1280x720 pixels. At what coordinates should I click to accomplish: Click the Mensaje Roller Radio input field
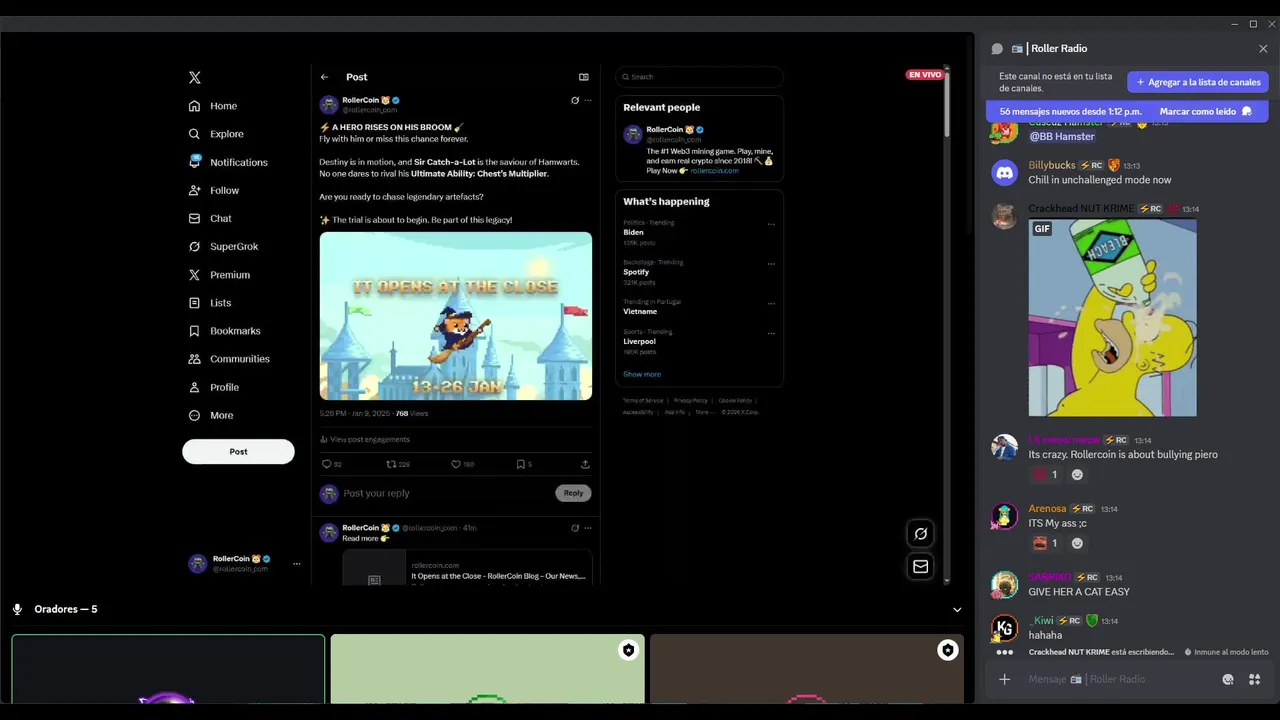point(1120,679)
